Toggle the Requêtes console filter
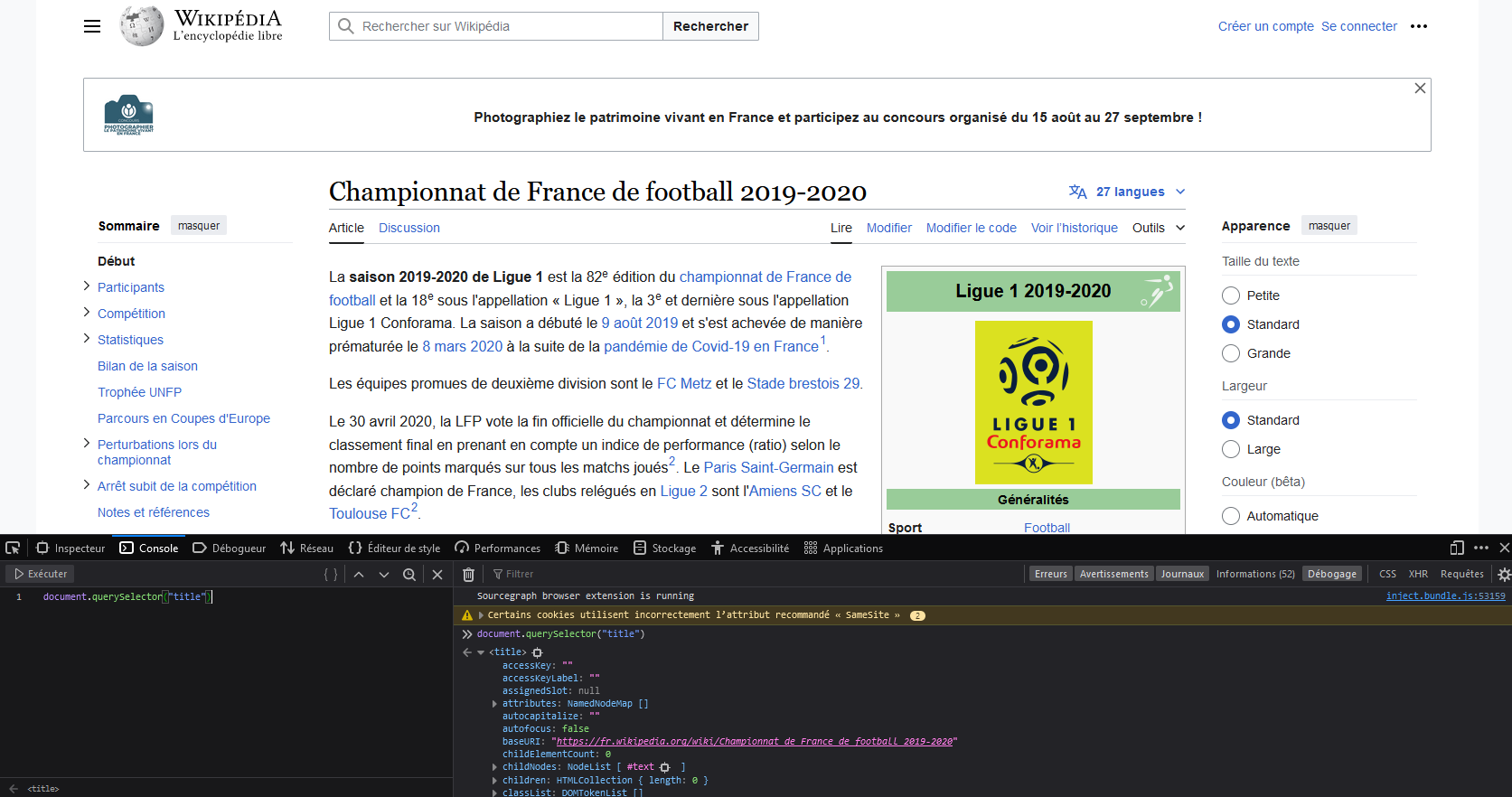This screenshot has width=1512, height=797. click(x=1462, y=574)
